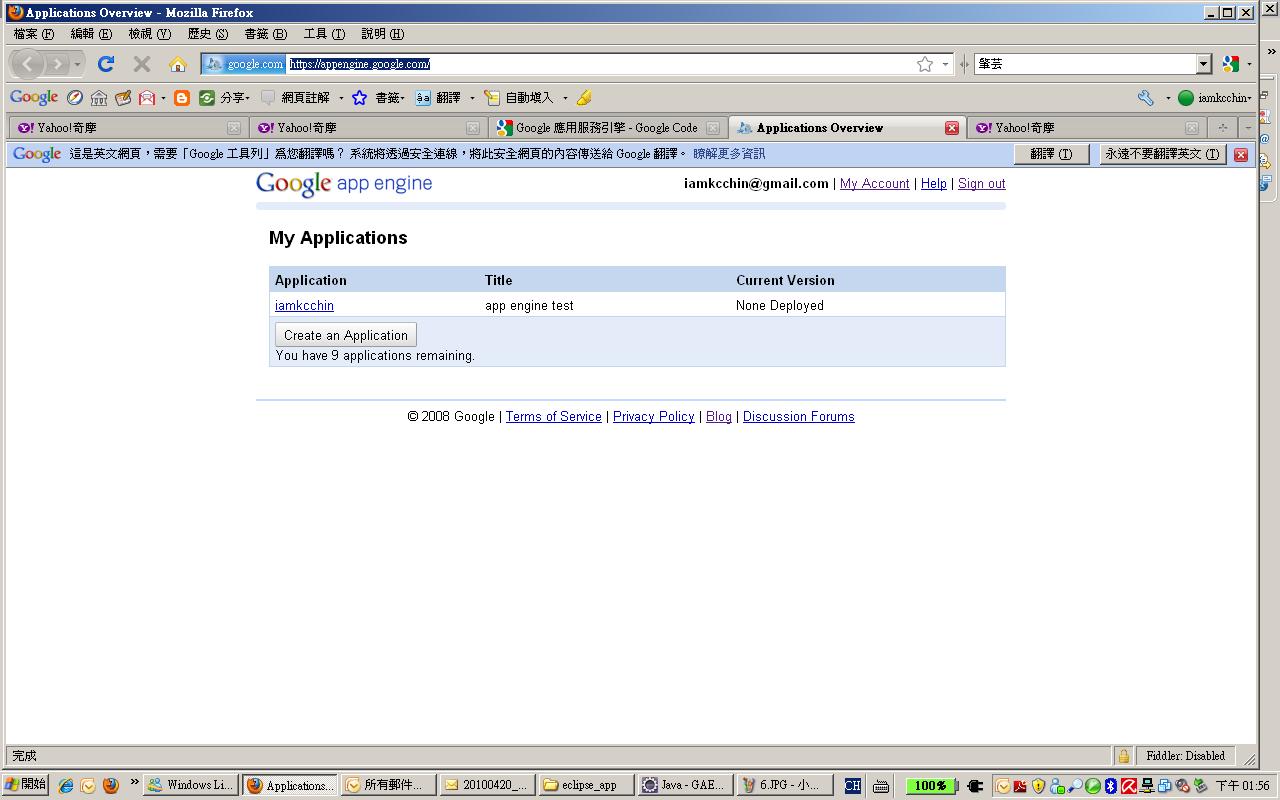Open the Terms of Service link
1280x800 pixels.
[554, 417]
